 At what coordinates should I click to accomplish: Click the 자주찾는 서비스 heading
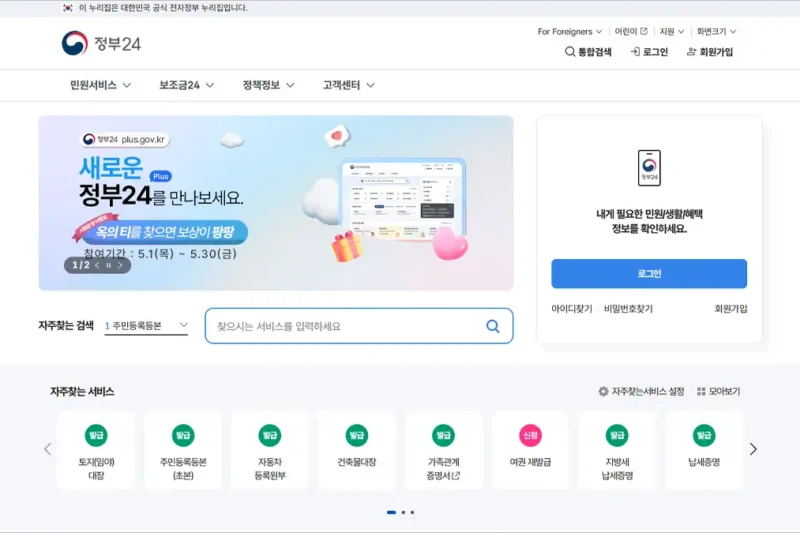82,392
